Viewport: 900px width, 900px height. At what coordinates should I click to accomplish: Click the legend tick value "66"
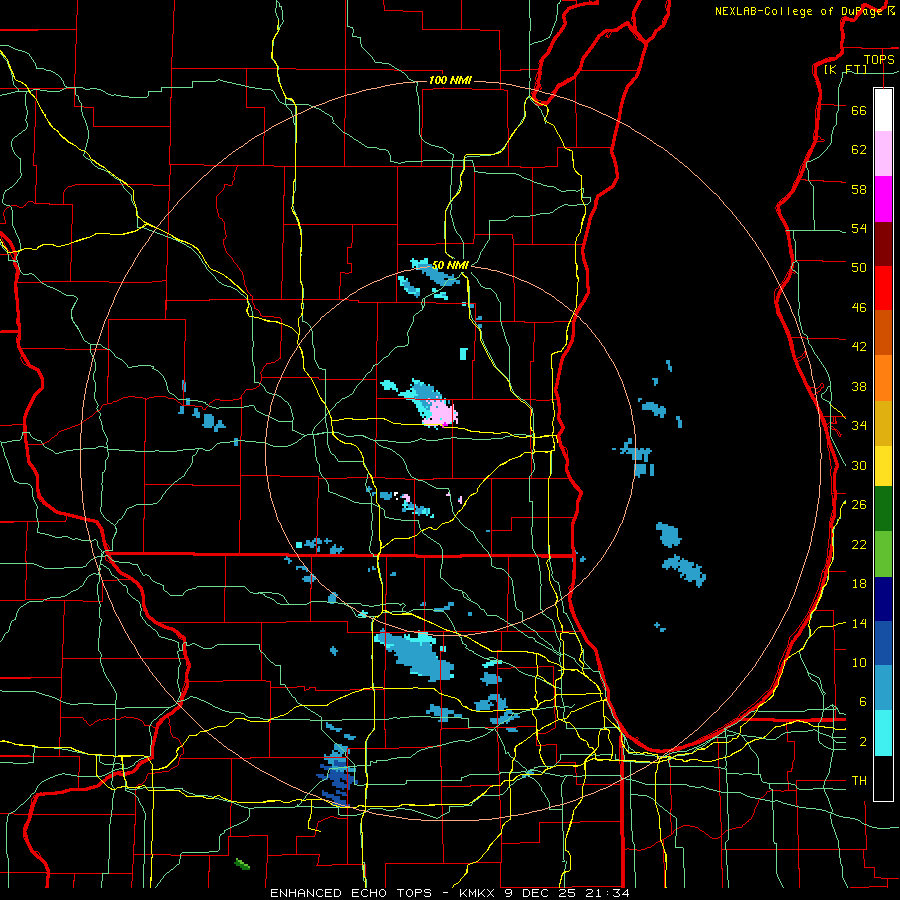(859, 110)
